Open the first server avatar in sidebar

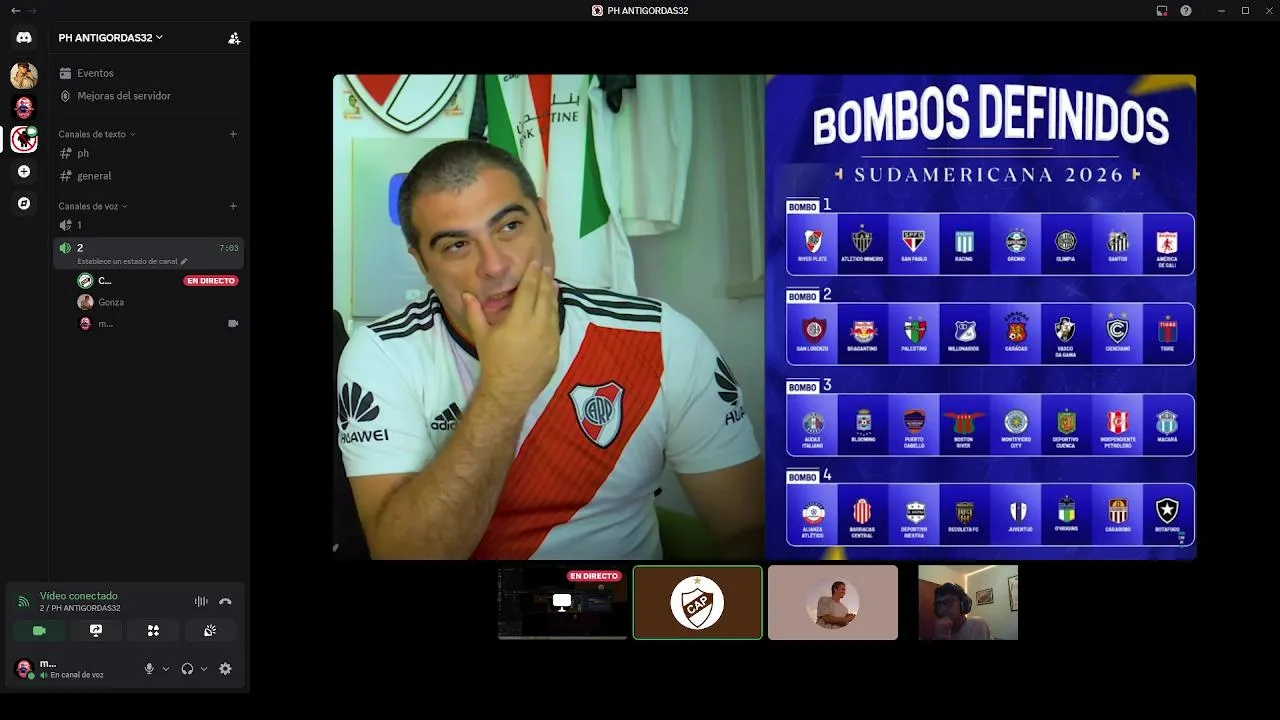click(x=24, y=75)
